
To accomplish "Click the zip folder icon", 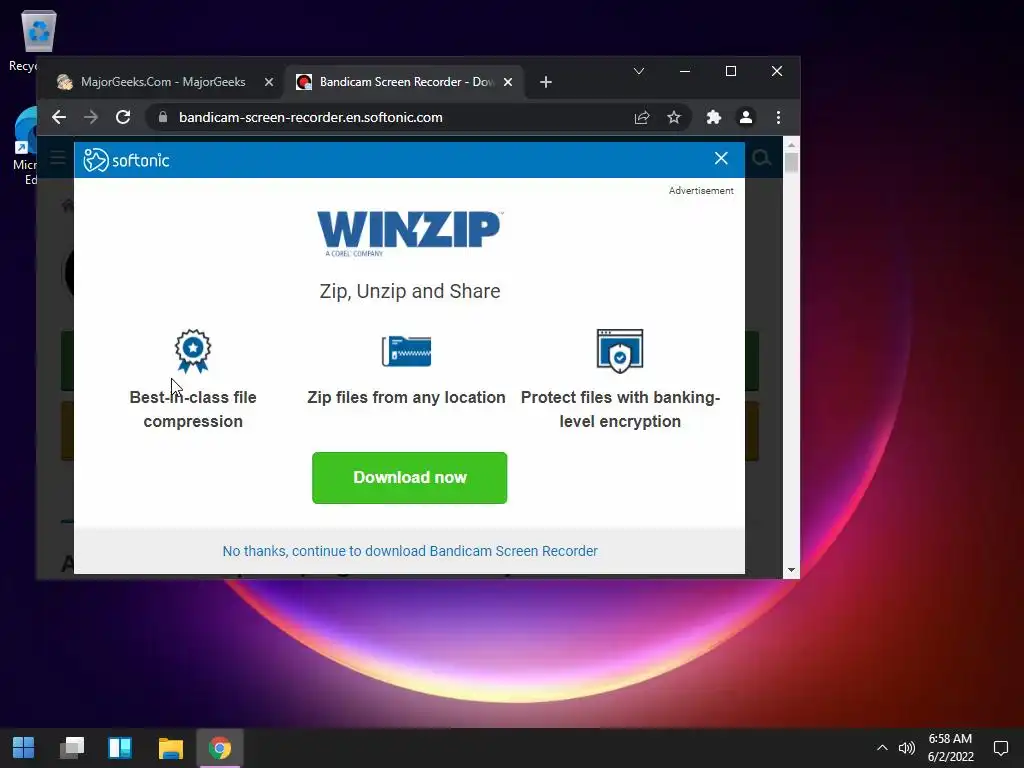I will (x=406, y=351).
